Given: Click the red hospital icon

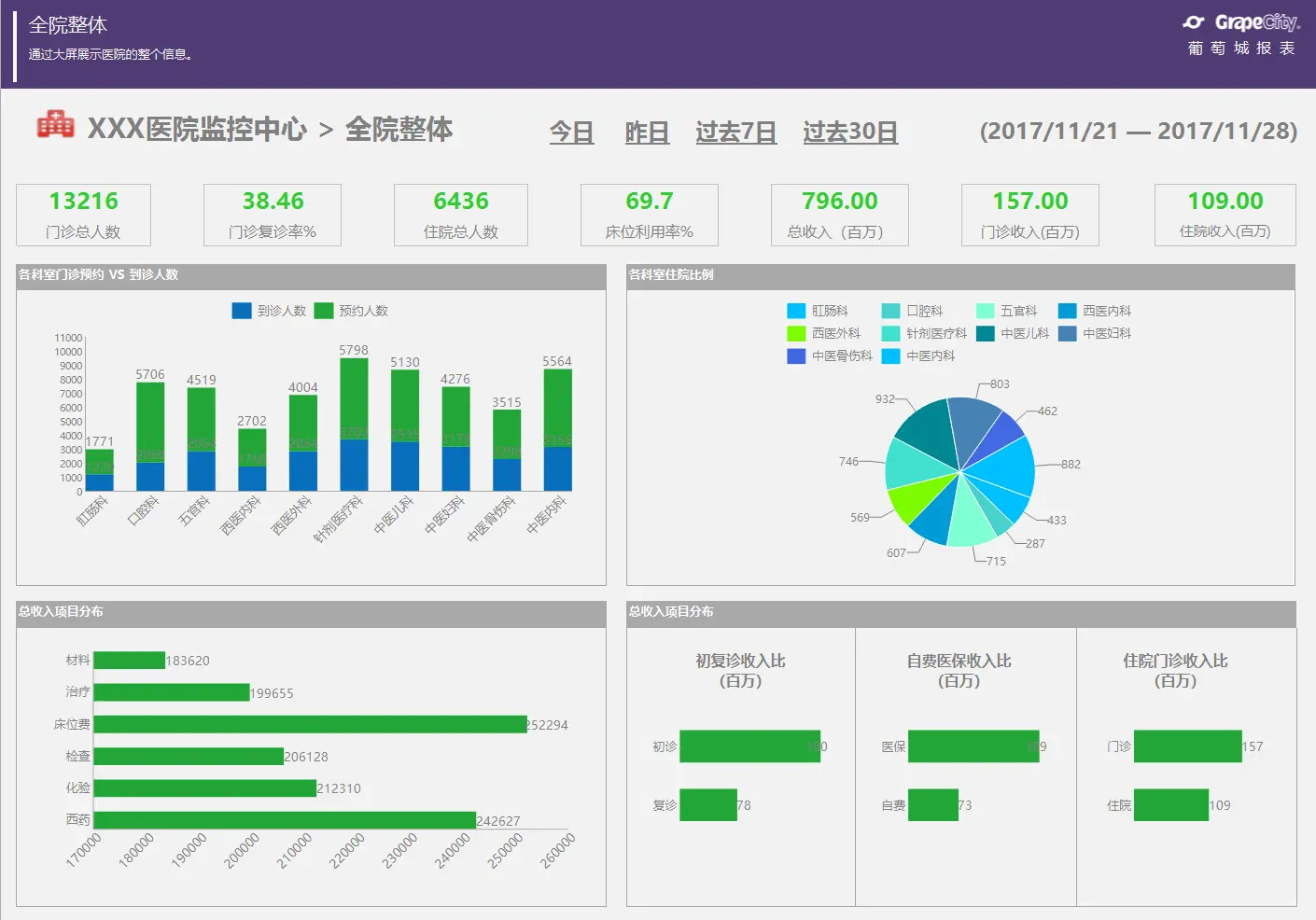Looking at the screenshot, I should (x=55, y=124).
